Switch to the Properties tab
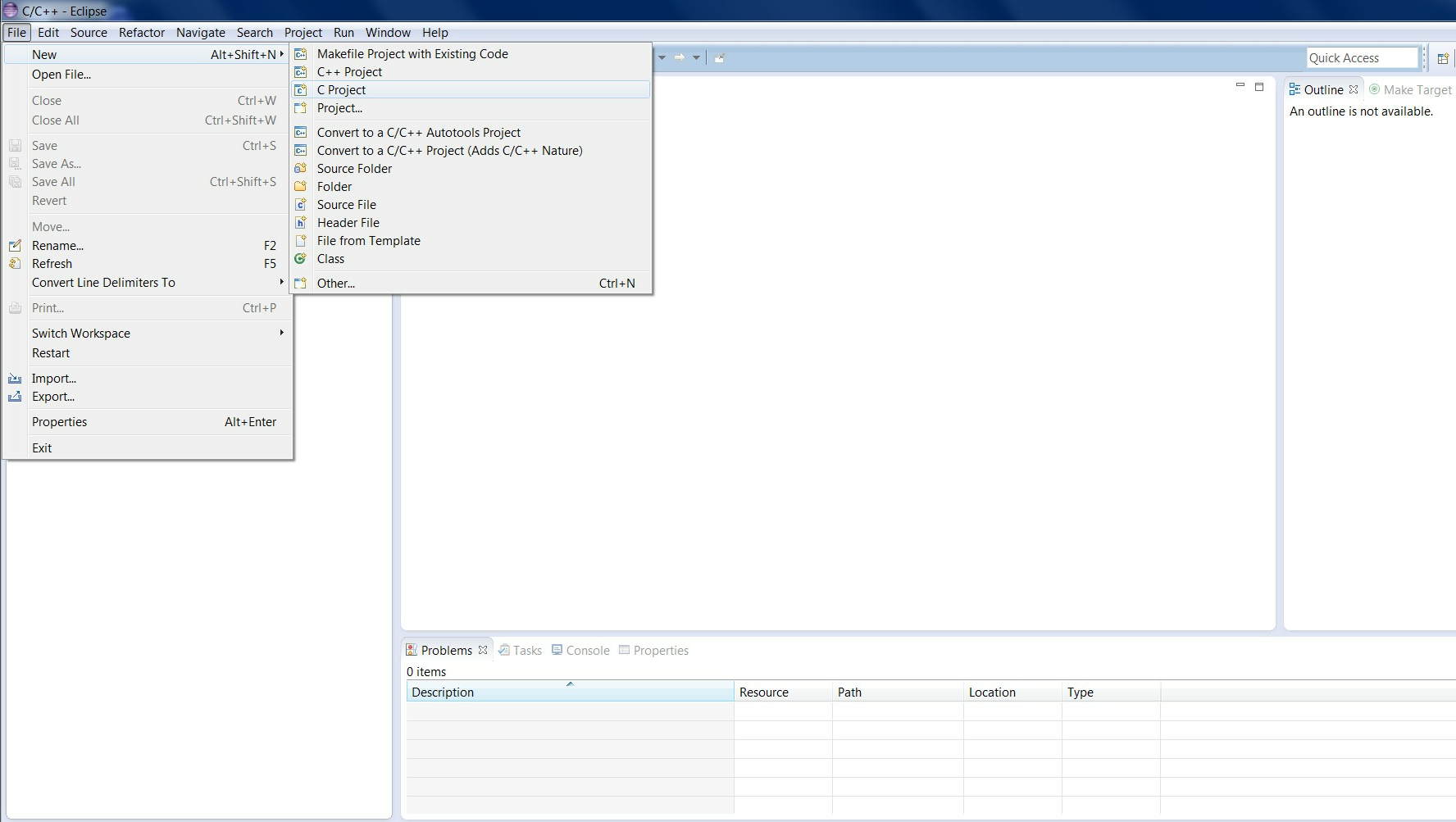Screen dimensions: 1456x822 point(653,650)
